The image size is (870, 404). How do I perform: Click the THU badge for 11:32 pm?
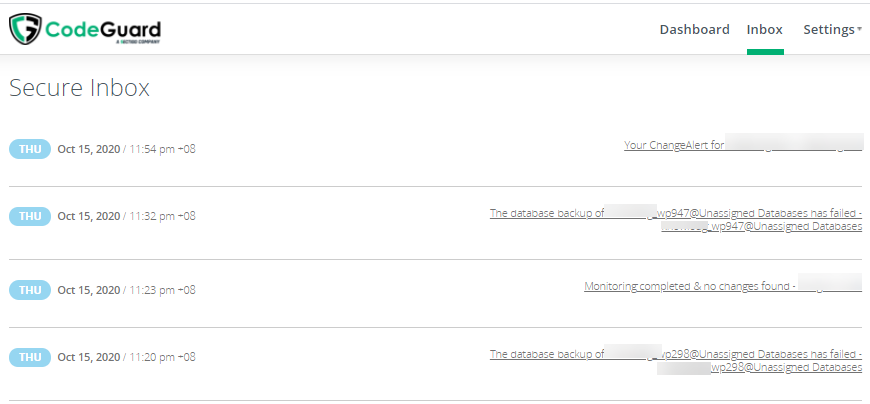pos(30,216)
